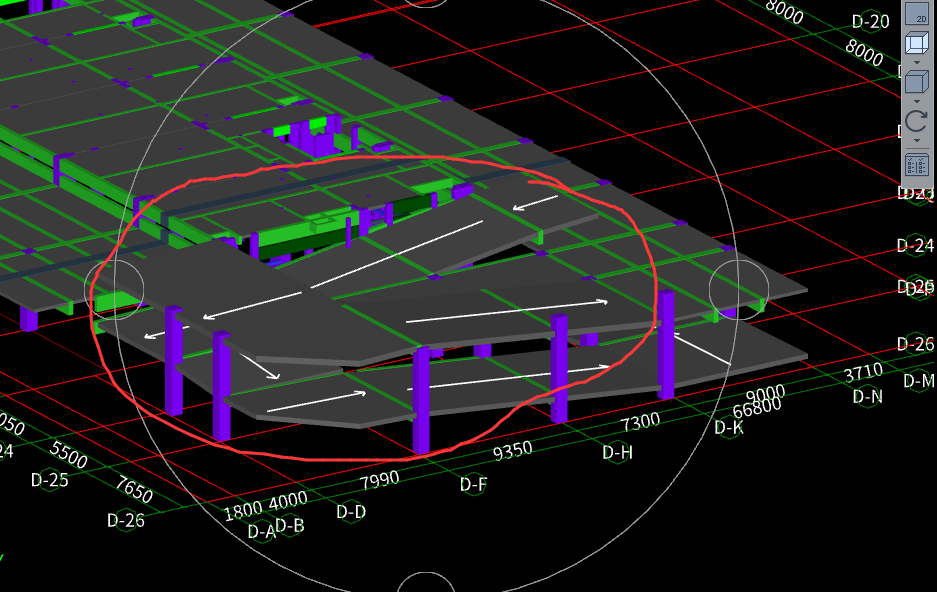Click the rotate view arrow icon
This screenshot has width=937, height=592.
point(917,121)
